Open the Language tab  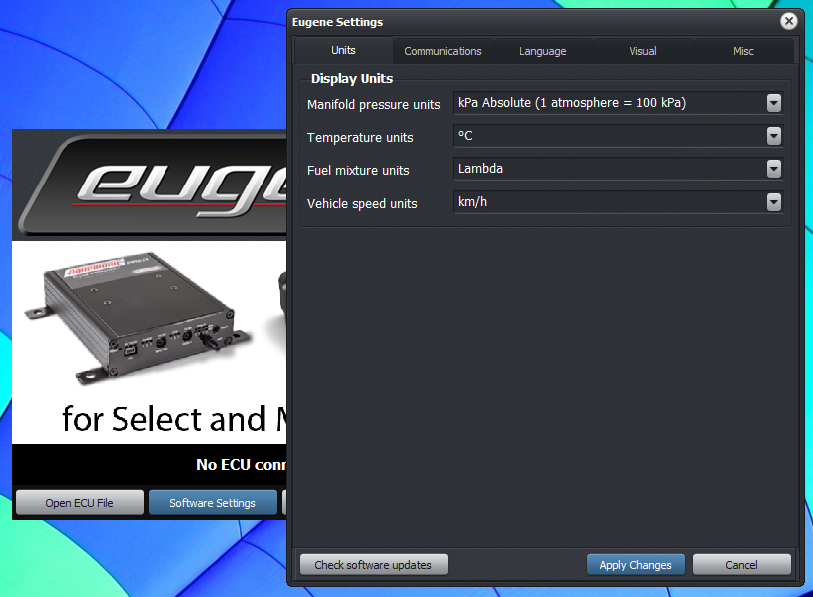[542, 51]
